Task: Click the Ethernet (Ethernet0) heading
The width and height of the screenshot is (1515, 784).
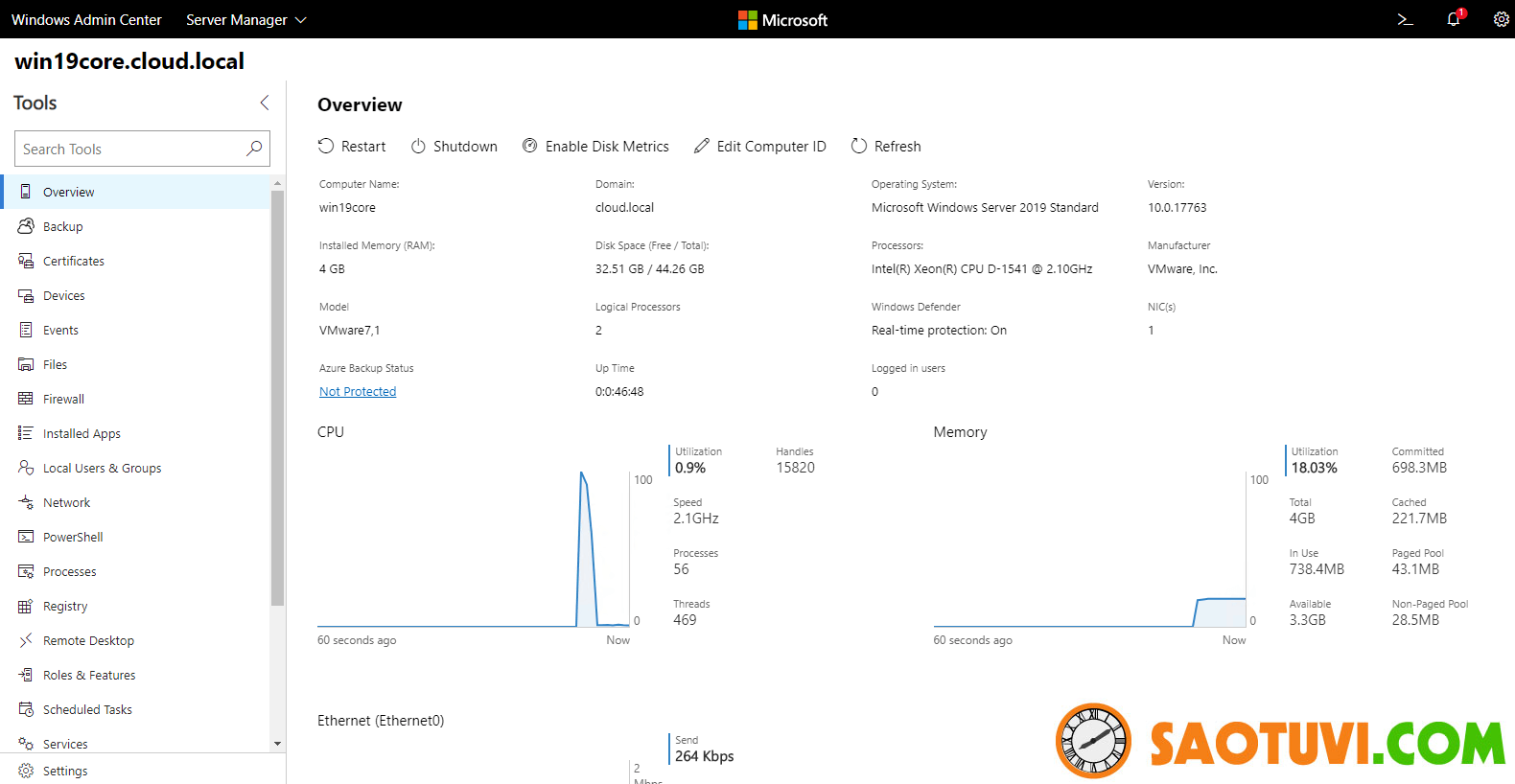Action: pyautogui.click(x=381, y=721)
